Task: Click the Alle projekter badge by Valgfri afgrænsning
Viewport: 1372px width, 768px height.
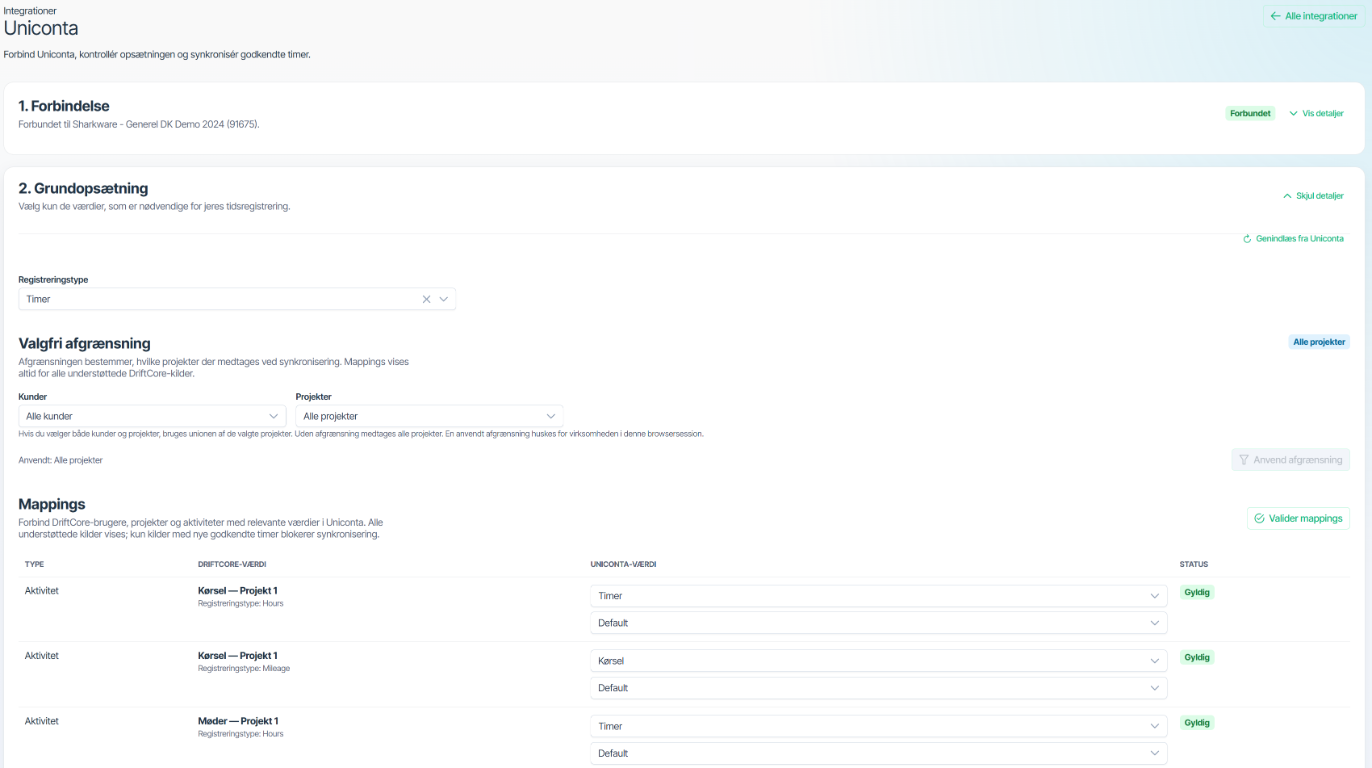Action: point(1319,342)
